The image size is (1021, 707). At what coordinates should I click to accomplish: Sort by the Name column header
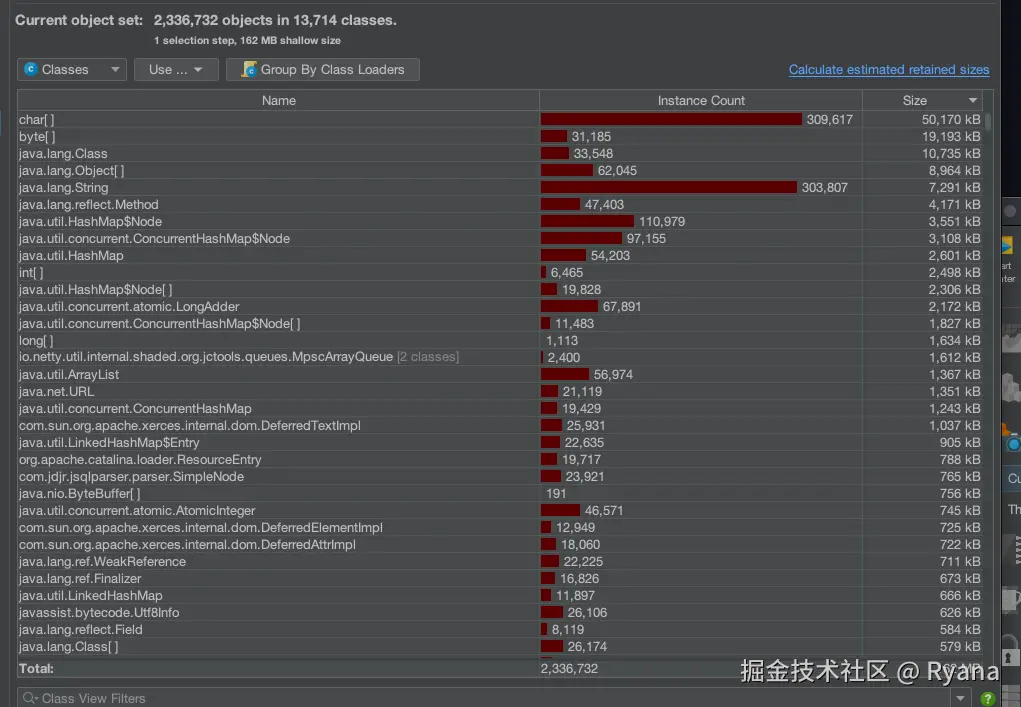(278, 101)
